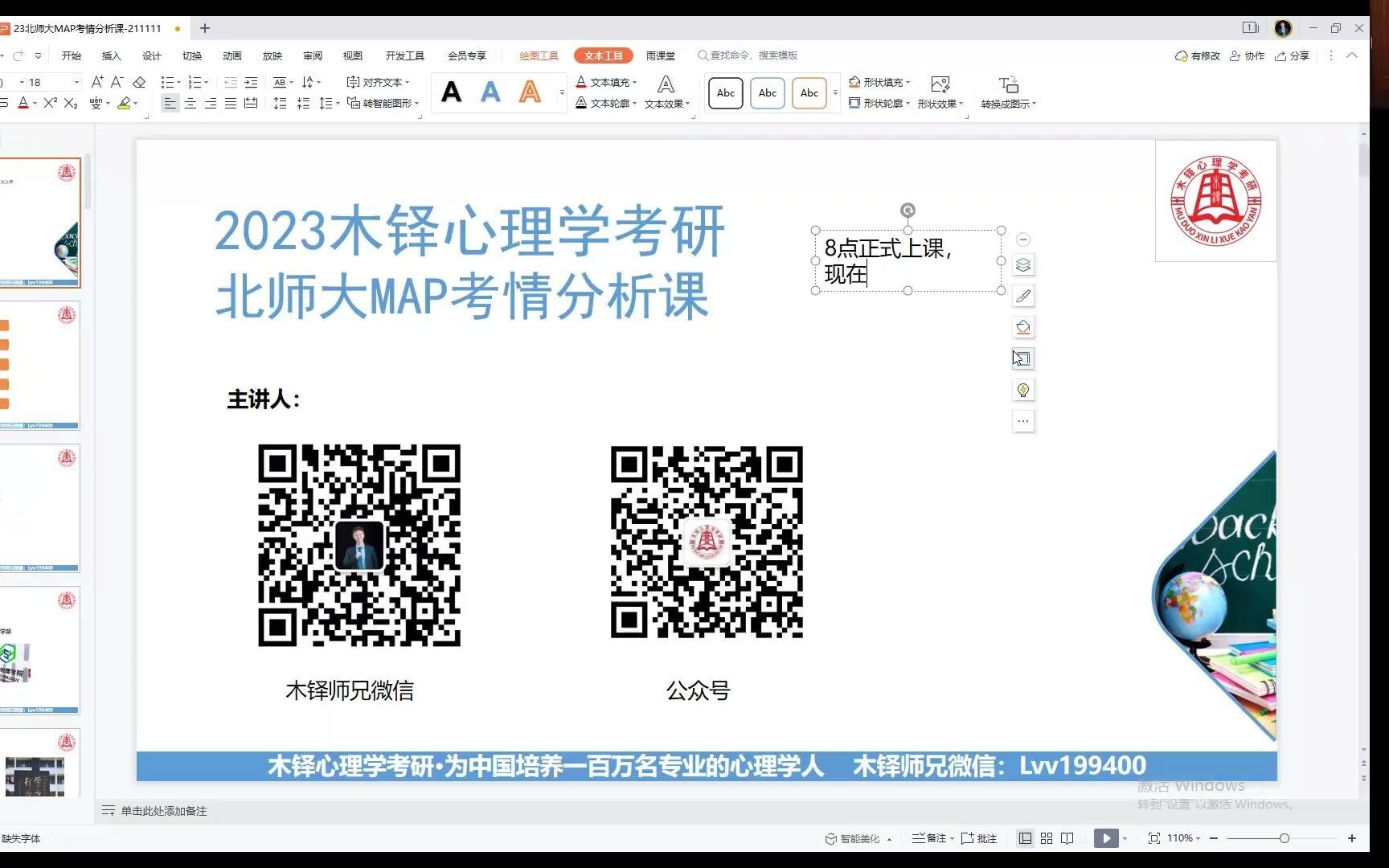Open the 设计 ribbon tab

(152, 55)
